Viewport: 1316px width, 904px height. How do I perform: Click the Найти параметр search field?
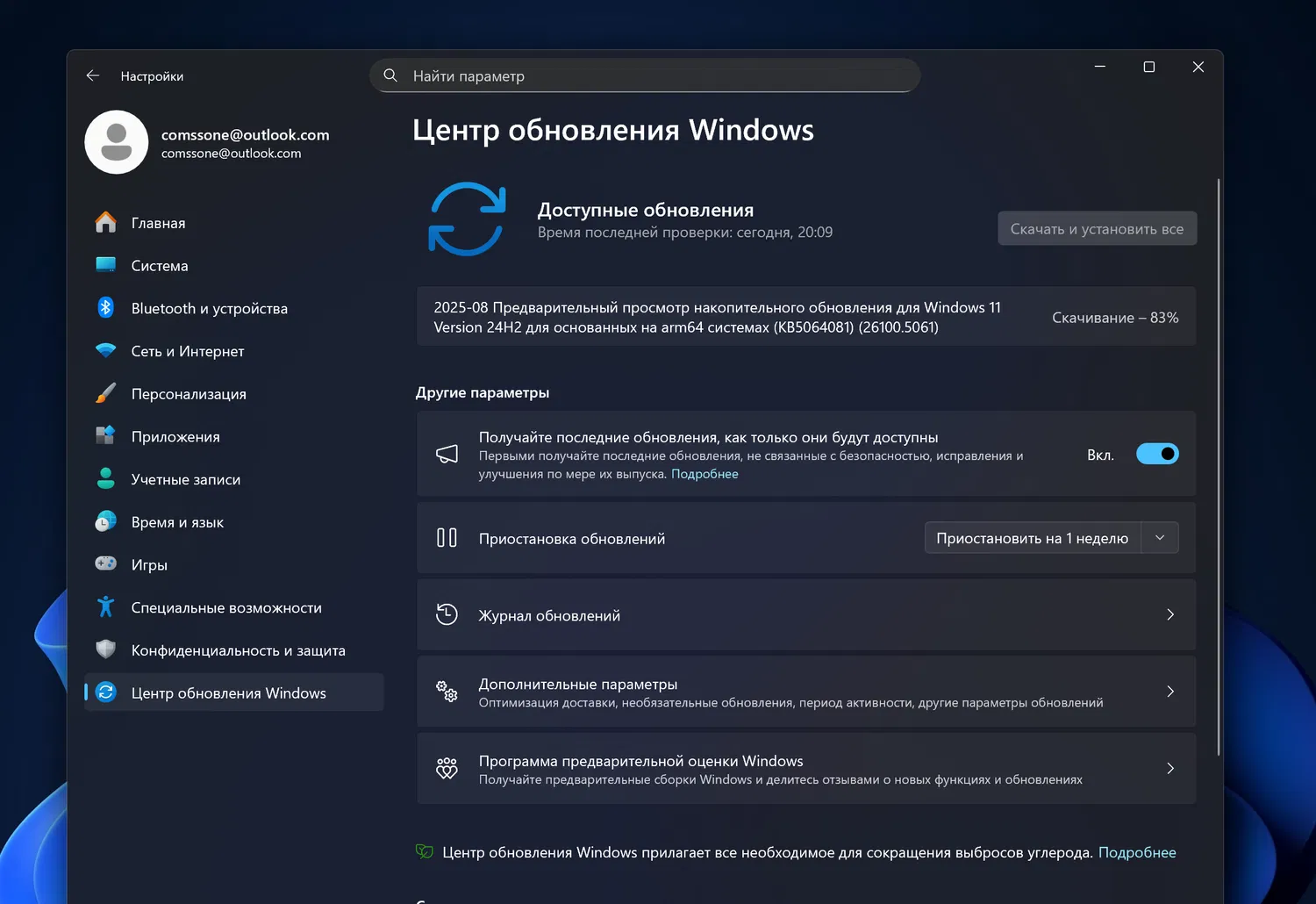645,75
